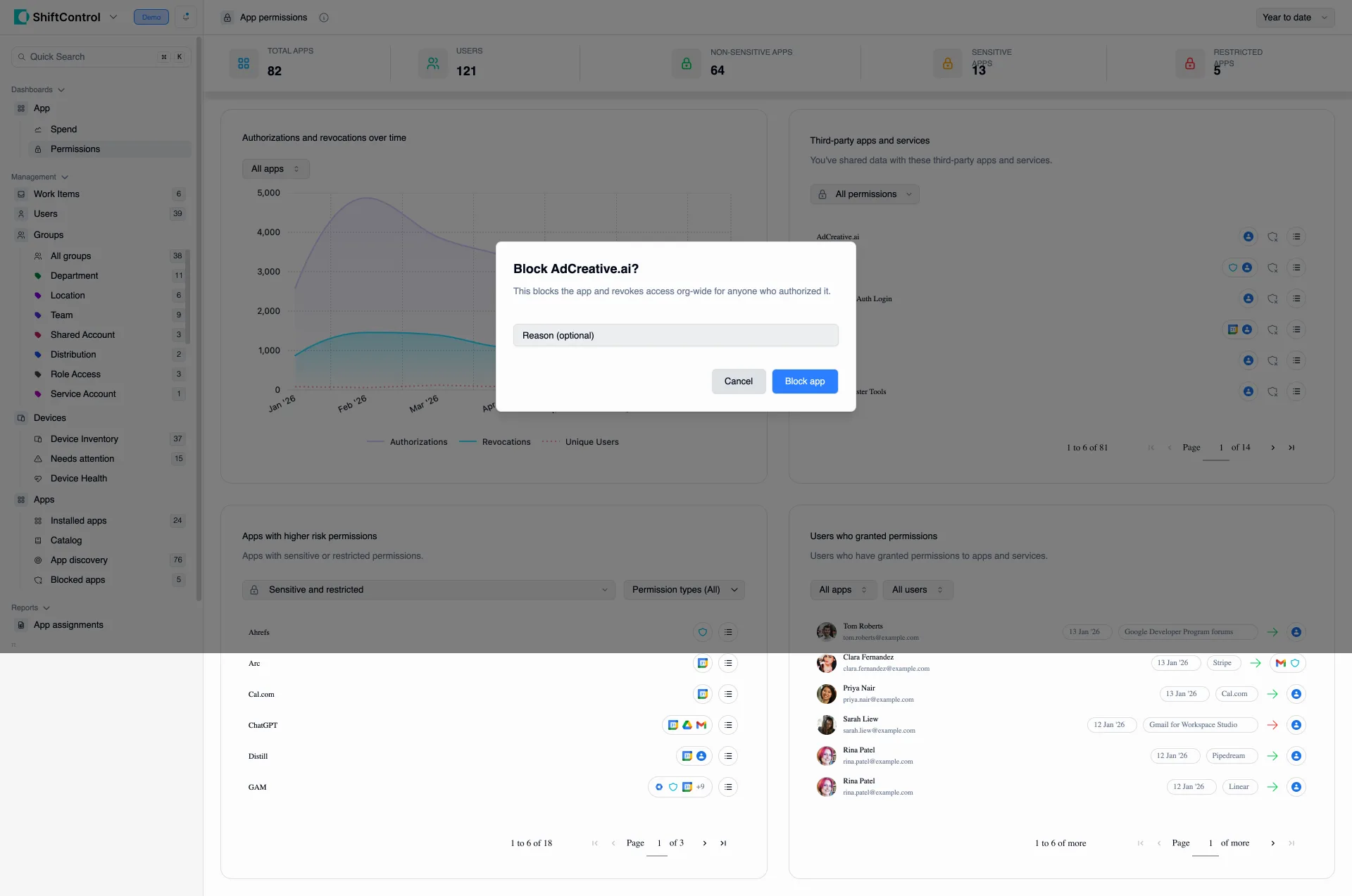Image resolution: width=1352 pixels, height=896 pixels.
Task: Go to next page of higher risk apps
Action: tap(705, 844)
